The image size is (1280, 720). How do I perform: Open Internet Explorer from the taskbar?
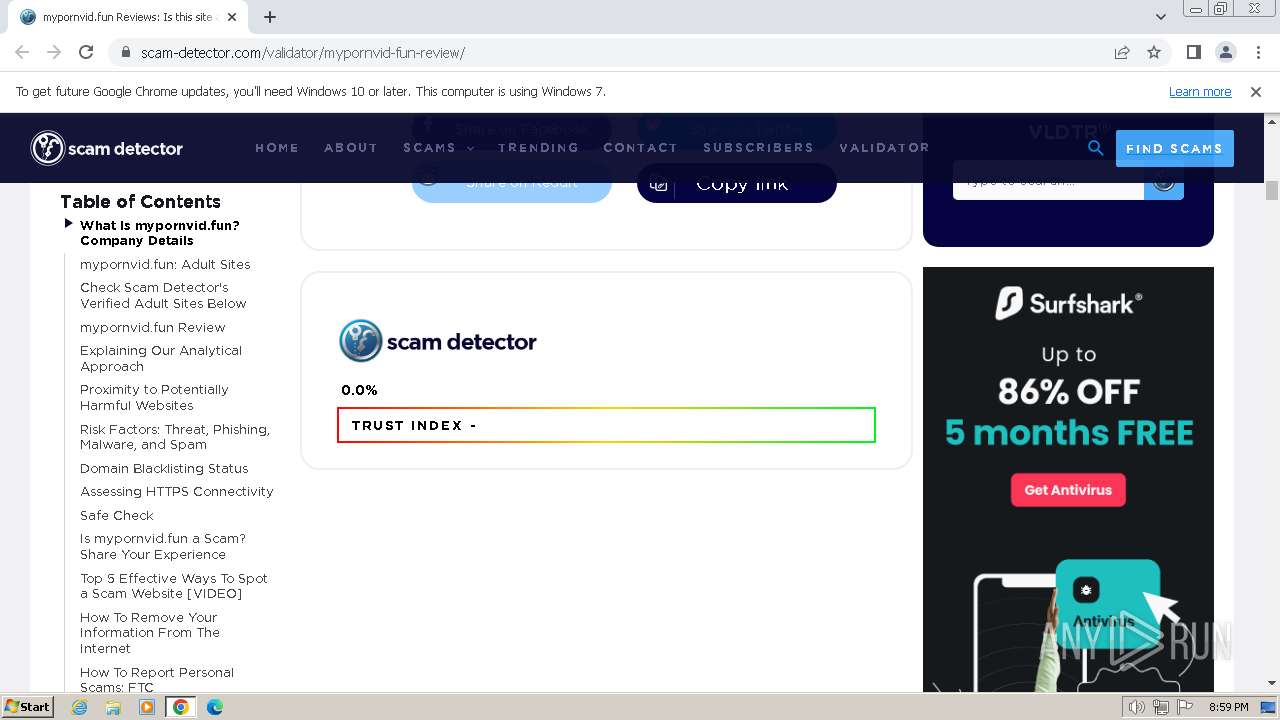tap(79, 707)
